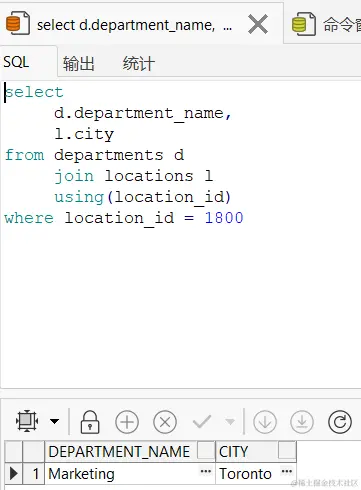Image resolution: width=361 pixels, height=490 pixels.
Task: Click 'using' keyword in the query
Action: tap(79, 197)
